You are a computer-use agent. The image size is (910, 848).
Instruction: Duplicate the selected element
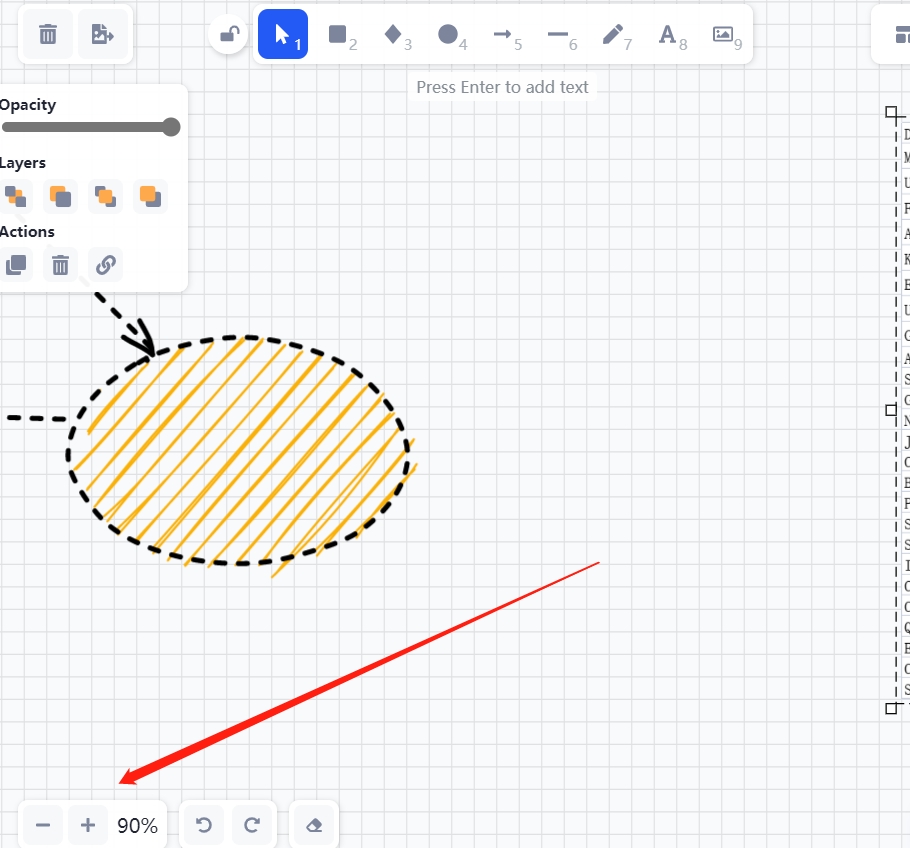pyautogui.click(x=16, y=265)
